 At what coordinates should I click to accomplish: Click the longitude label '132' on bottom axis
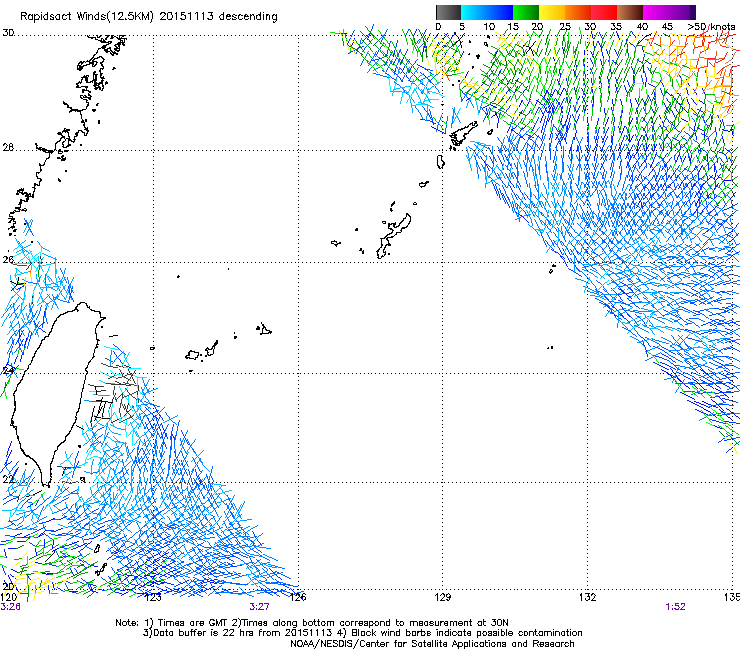click(587, 597)
